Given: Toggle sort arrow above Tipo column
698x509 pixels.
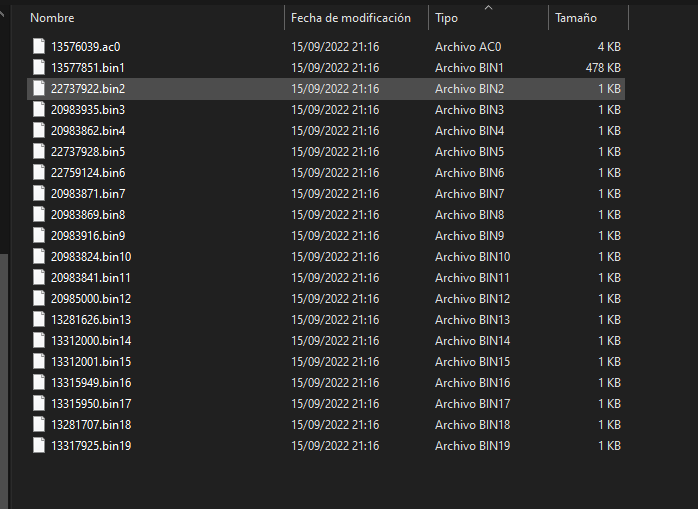Looking at the screenshot, I should (x=488, y=8).
